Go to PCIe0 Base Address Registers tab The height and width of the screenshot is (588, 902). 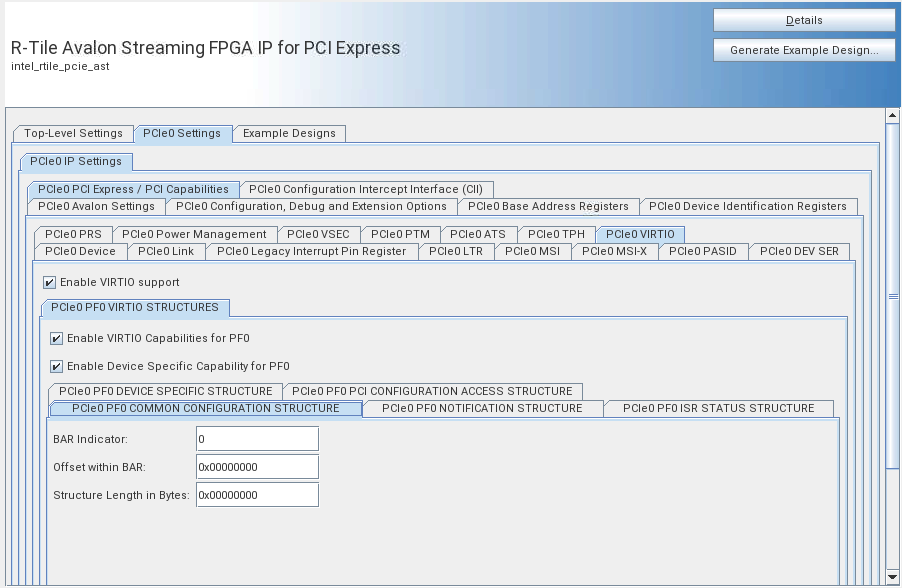(x=548, y=207)
